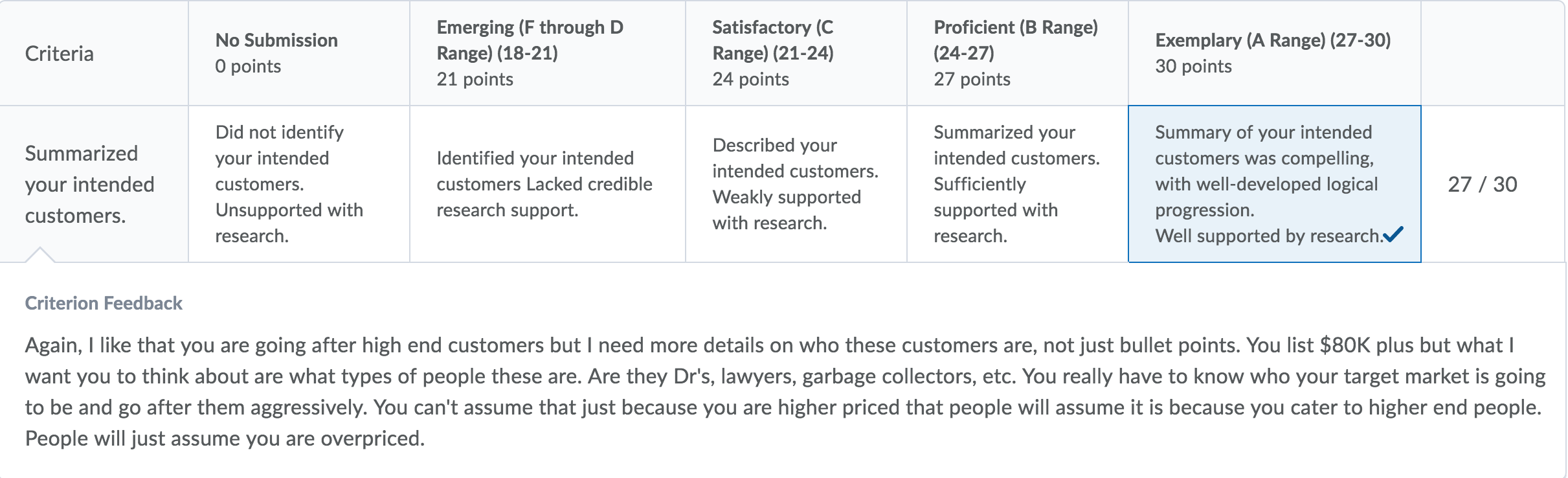Click the 30 points label
Screen dimensions: 1568x478
(x=1193, y=66)
